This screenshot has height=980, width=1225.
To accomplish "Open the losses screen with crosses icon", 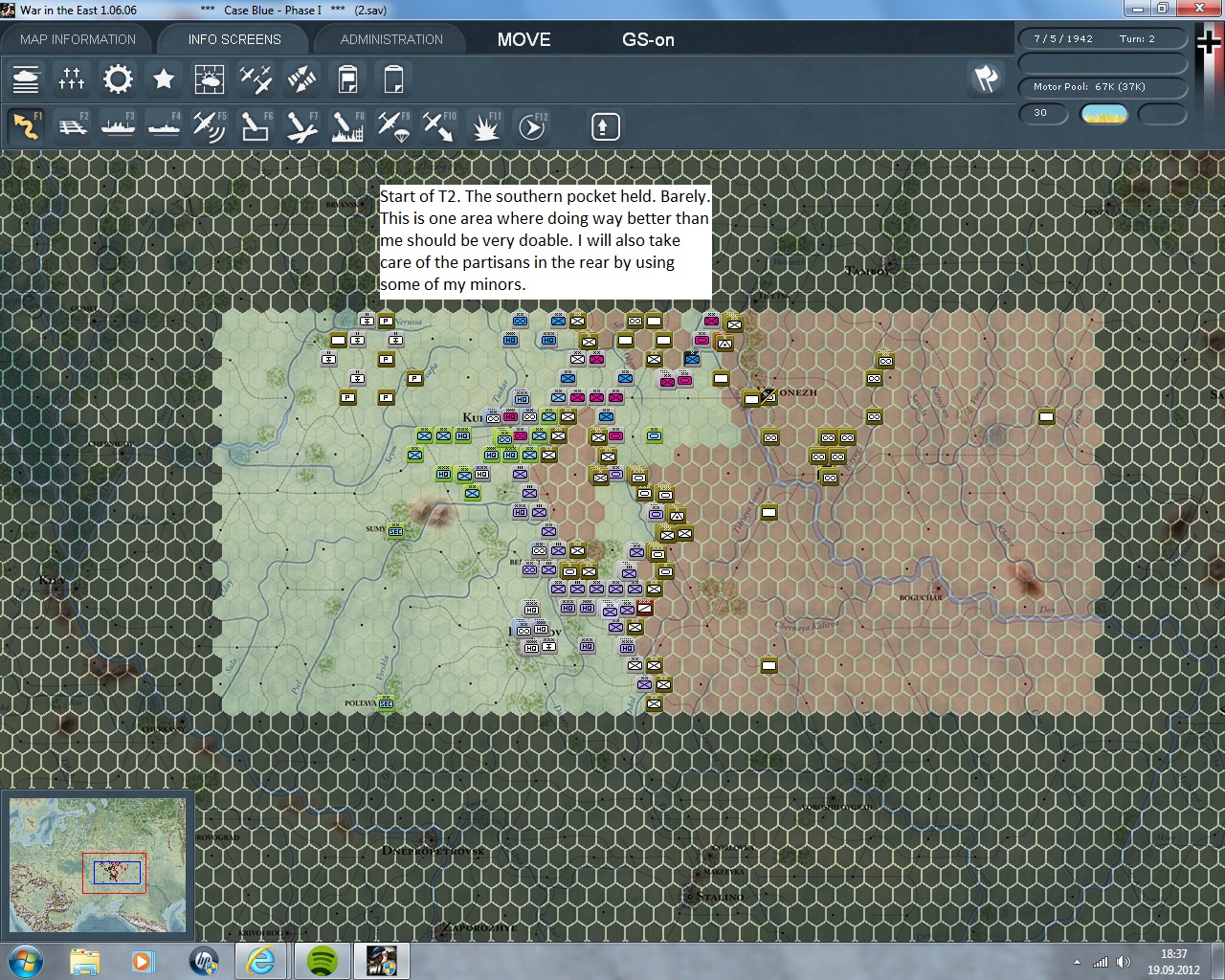I will coord(72,78).
